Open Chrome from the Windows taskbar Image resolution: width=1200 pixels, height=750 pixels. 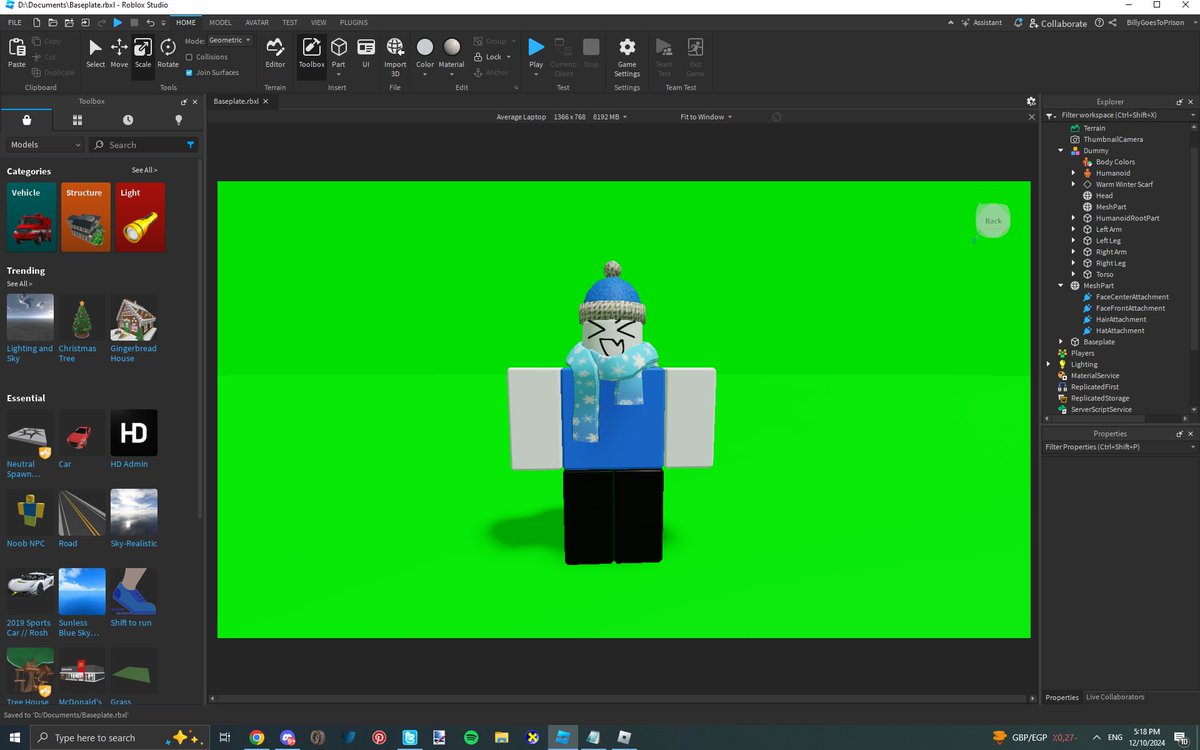click(257, 738)
